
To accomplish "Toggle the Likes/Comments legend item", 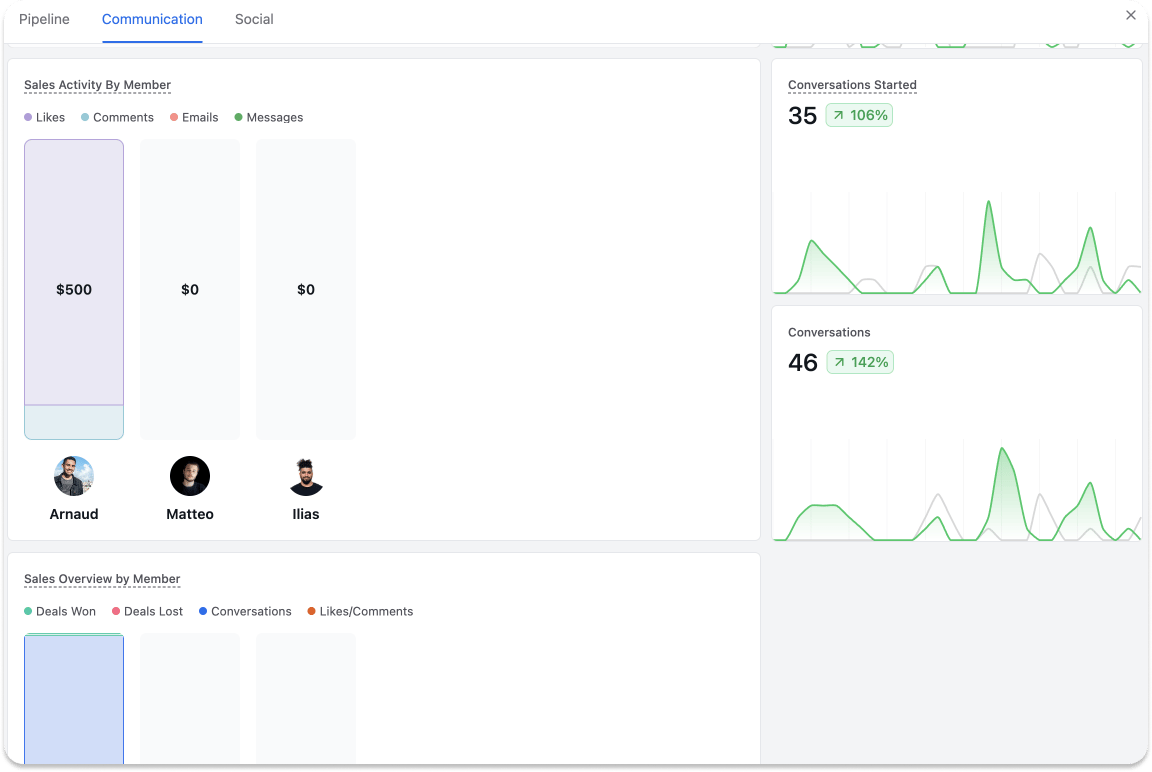I will tap(361, 611).
